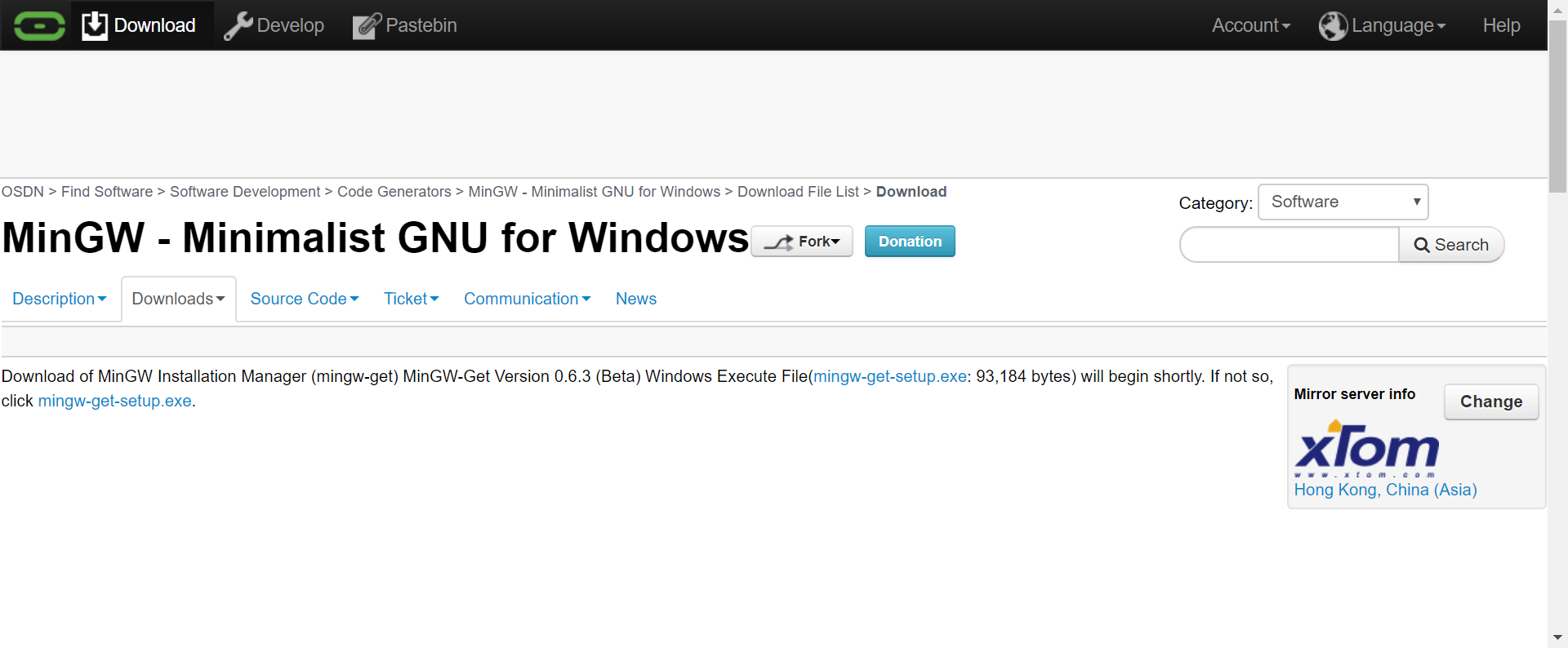Viewport: 1568px width, 648px height.
Task: Open the Fork dropdown button
Action: tap(801, 242)
